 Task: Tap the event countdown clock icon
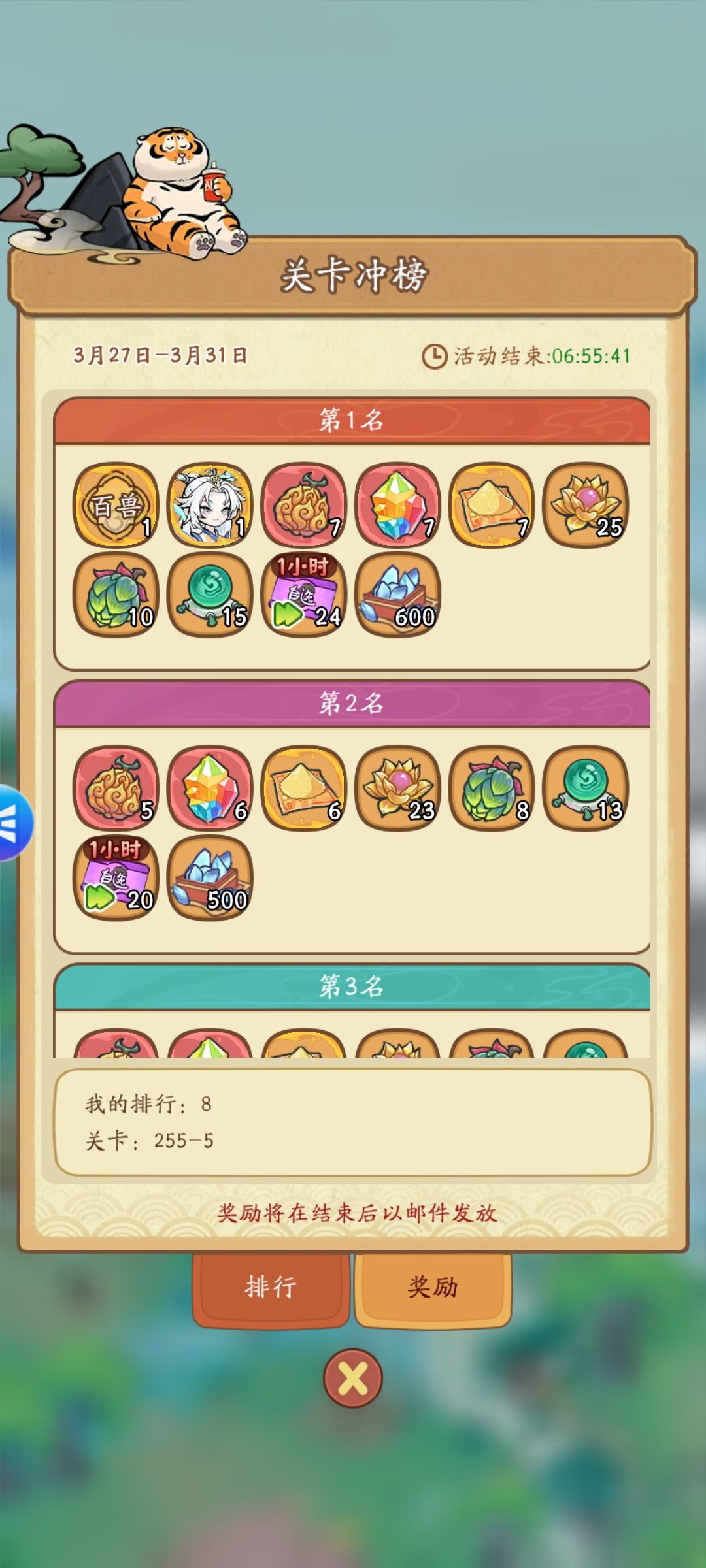pos(434,356)
